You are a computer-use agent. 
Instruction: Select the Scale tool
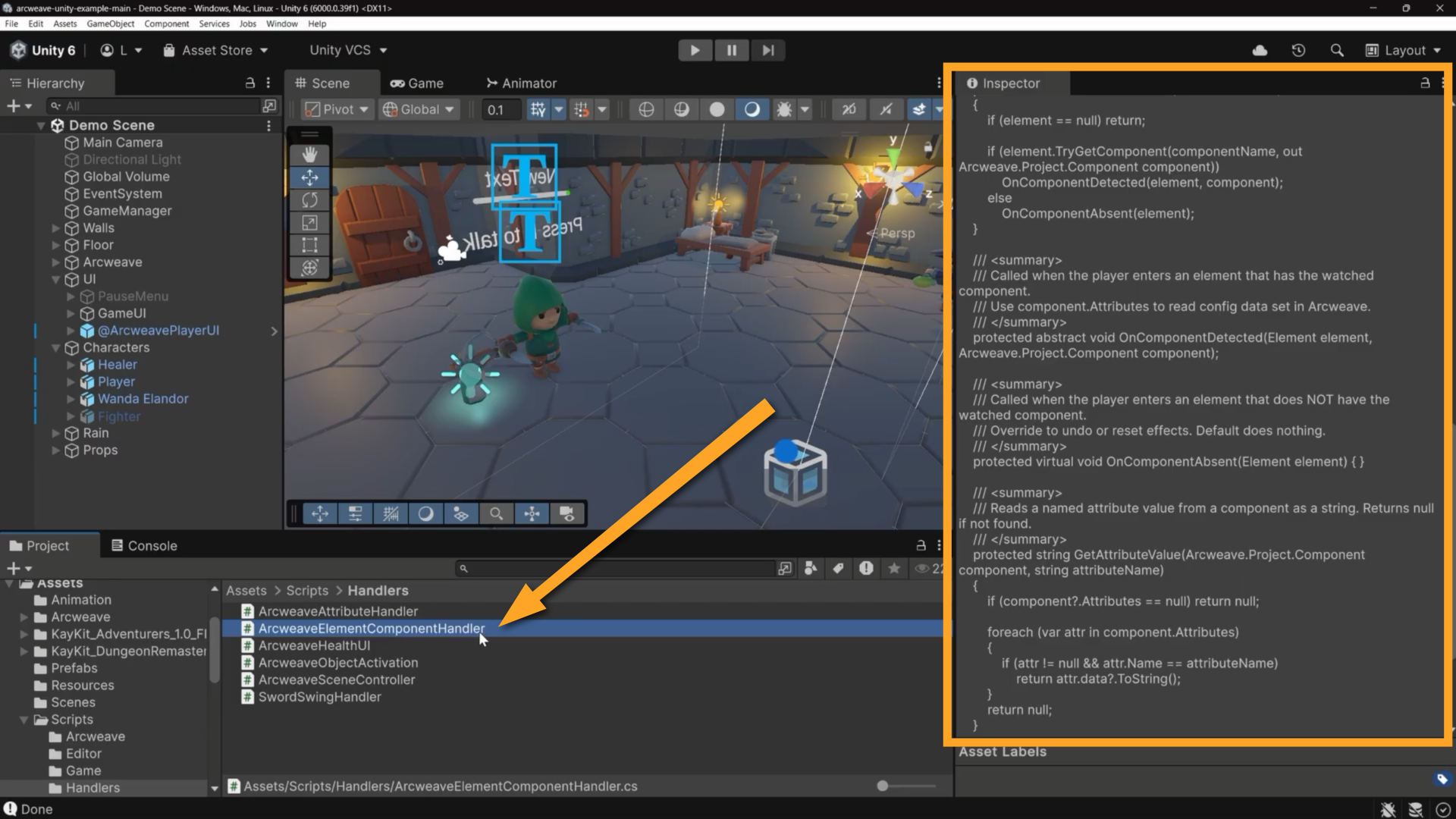coord(309,223)
